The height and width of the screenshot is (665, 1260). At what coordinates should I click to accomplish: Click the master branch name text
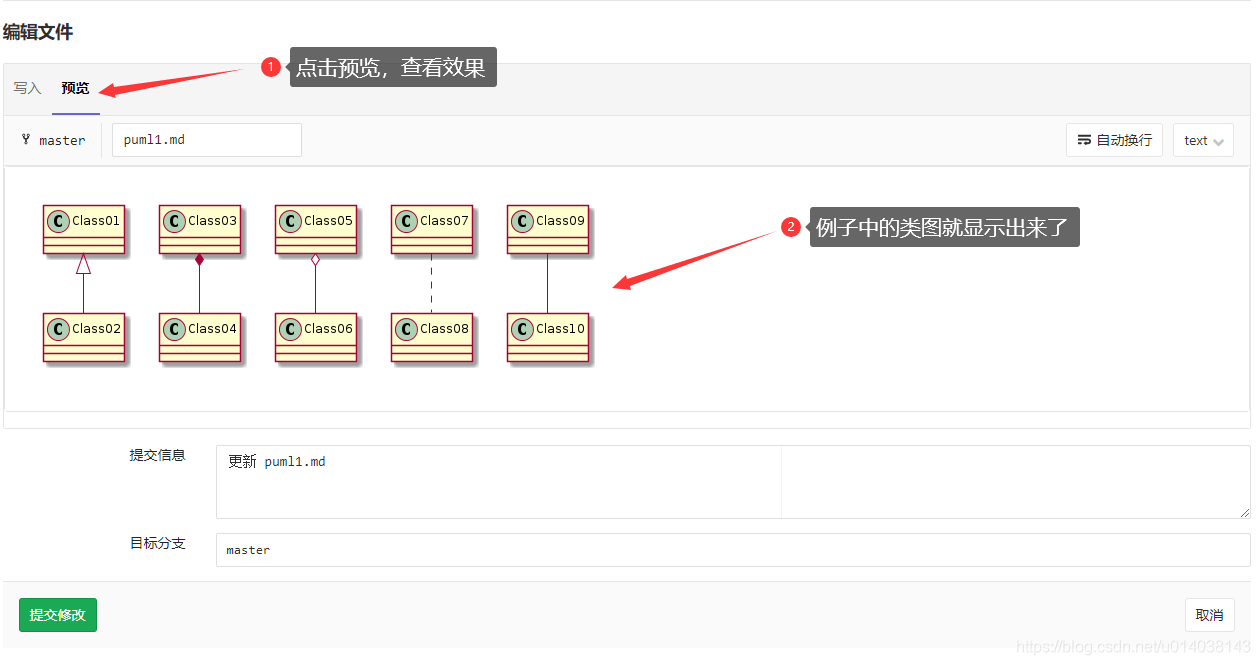pyautogui.click(x=62, y=141)
